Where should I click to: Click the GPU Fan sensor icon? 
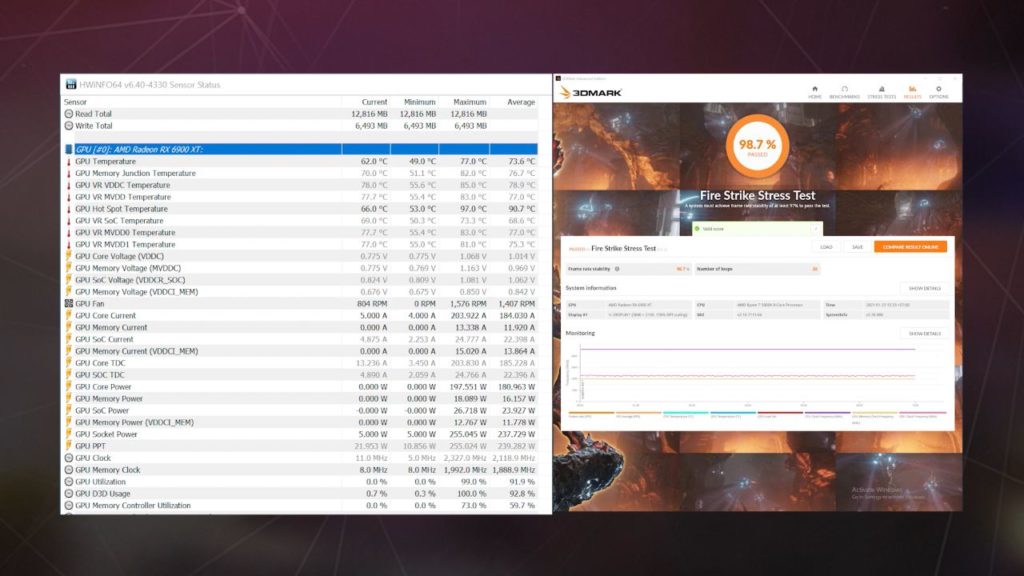(68, 303)
